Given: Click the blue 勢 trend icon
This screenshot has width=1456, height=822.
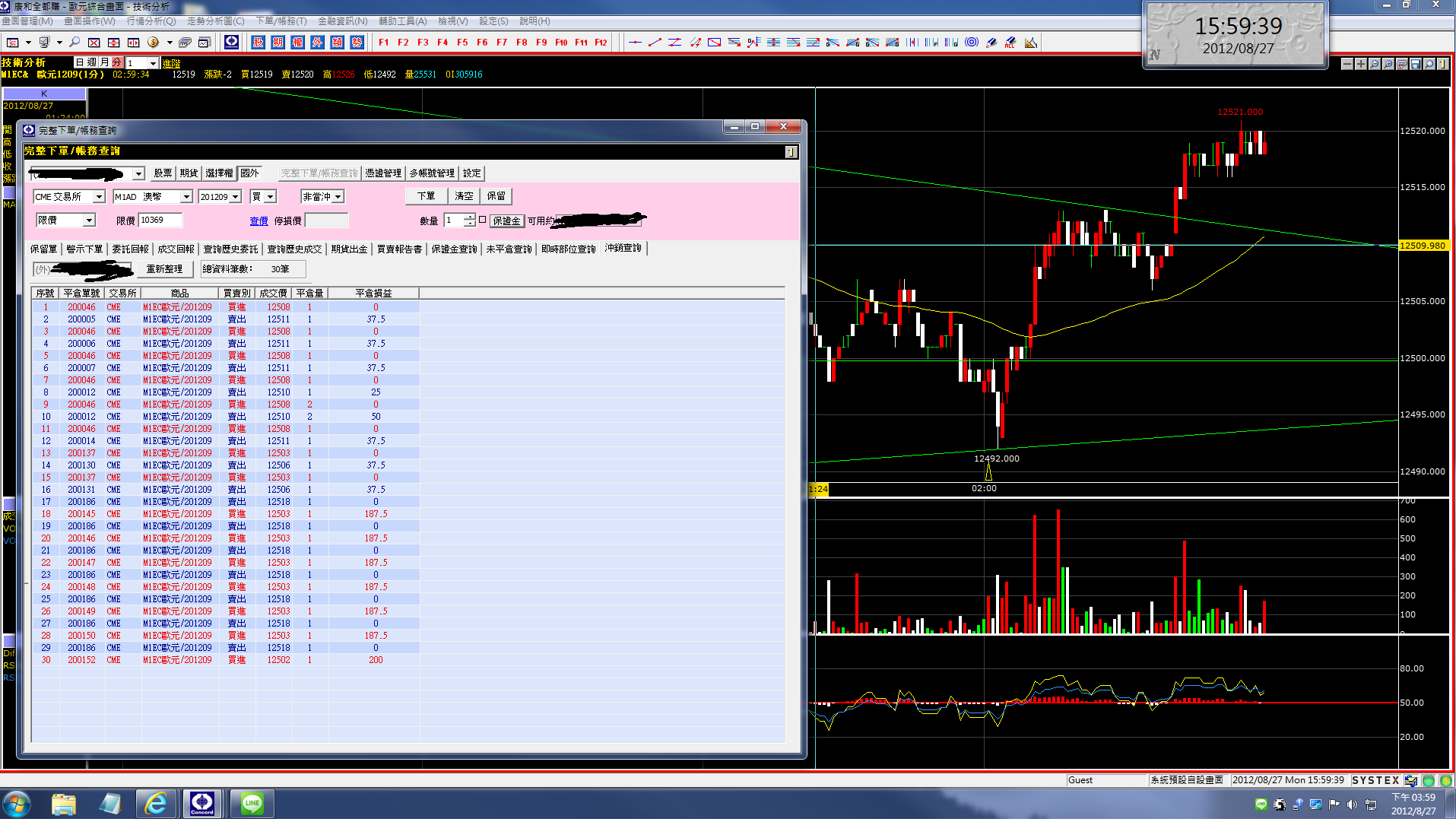Looking at the screenshot, I should 357,43.
